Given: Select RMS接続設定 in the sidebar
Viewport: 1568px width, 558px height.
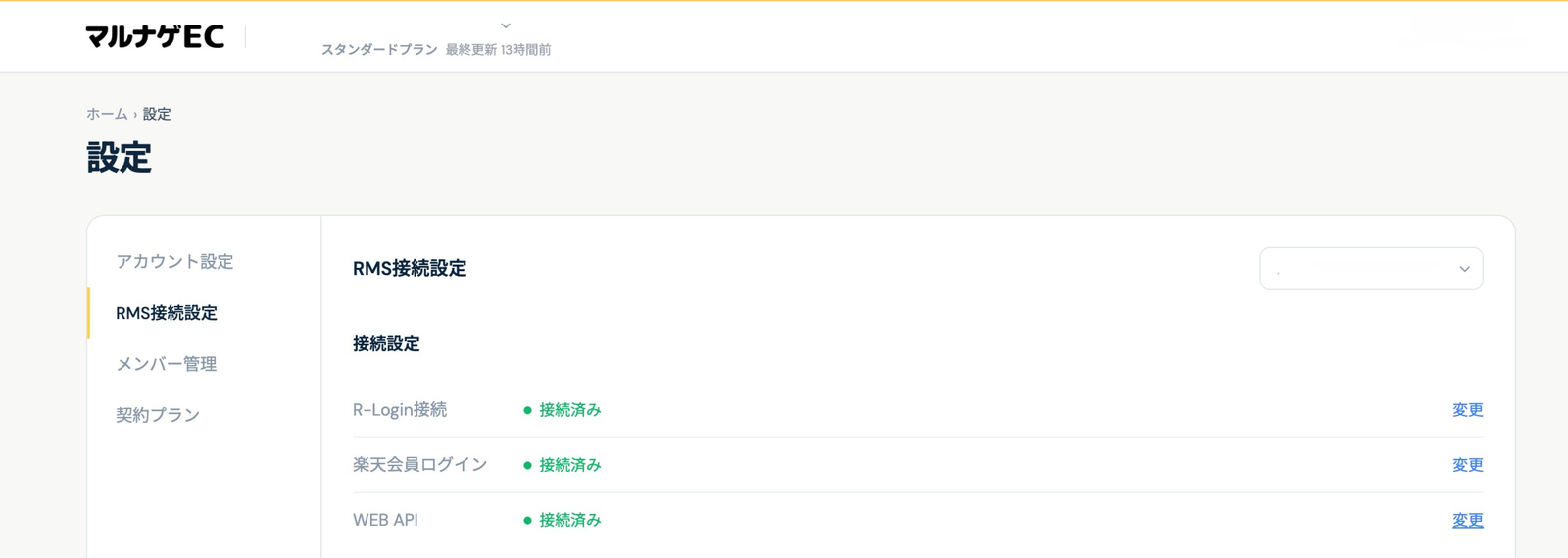Looking at the screenshot, I should [x=167, y=313].
